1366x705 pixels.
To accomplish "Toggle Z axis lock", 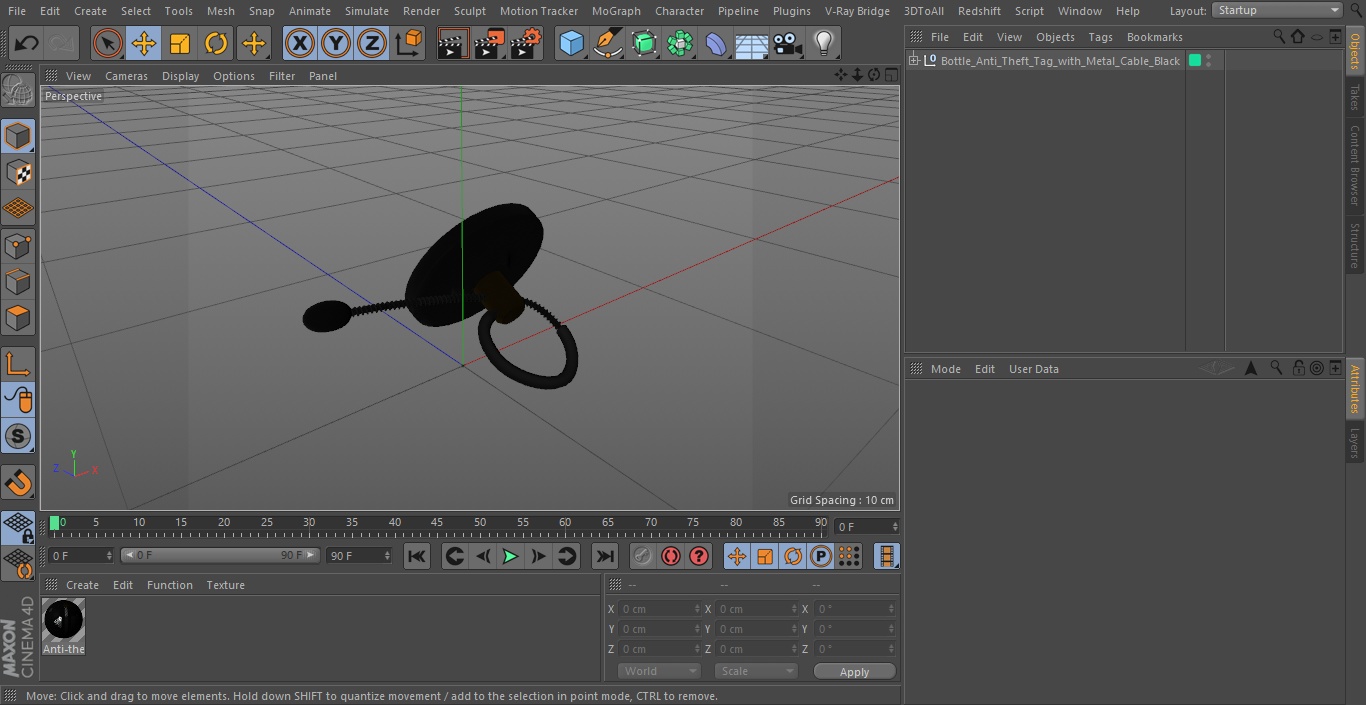I will 372,43.
